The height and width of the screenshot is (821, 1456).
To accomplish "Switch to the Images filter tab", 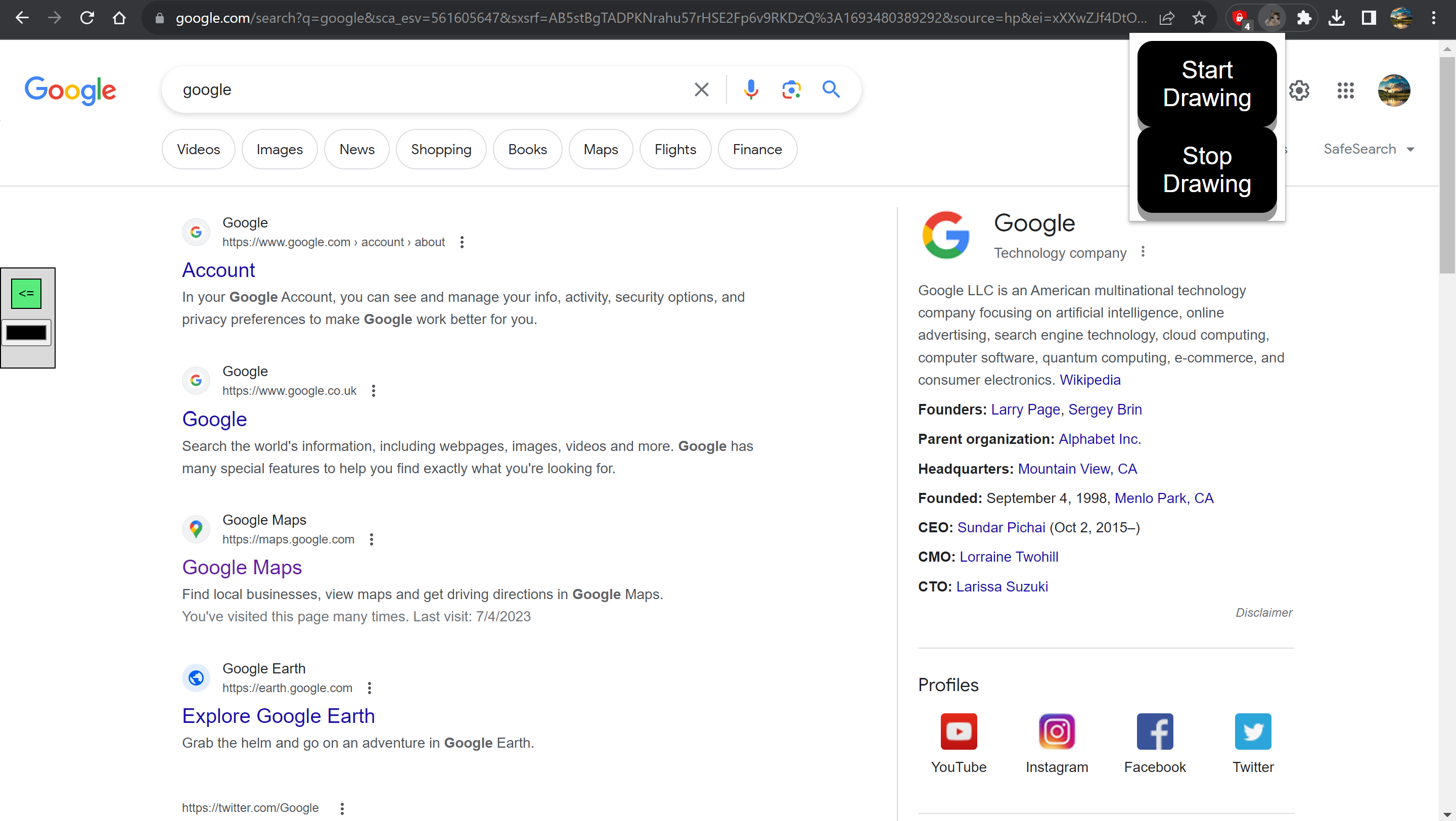I will click(279, 149).
